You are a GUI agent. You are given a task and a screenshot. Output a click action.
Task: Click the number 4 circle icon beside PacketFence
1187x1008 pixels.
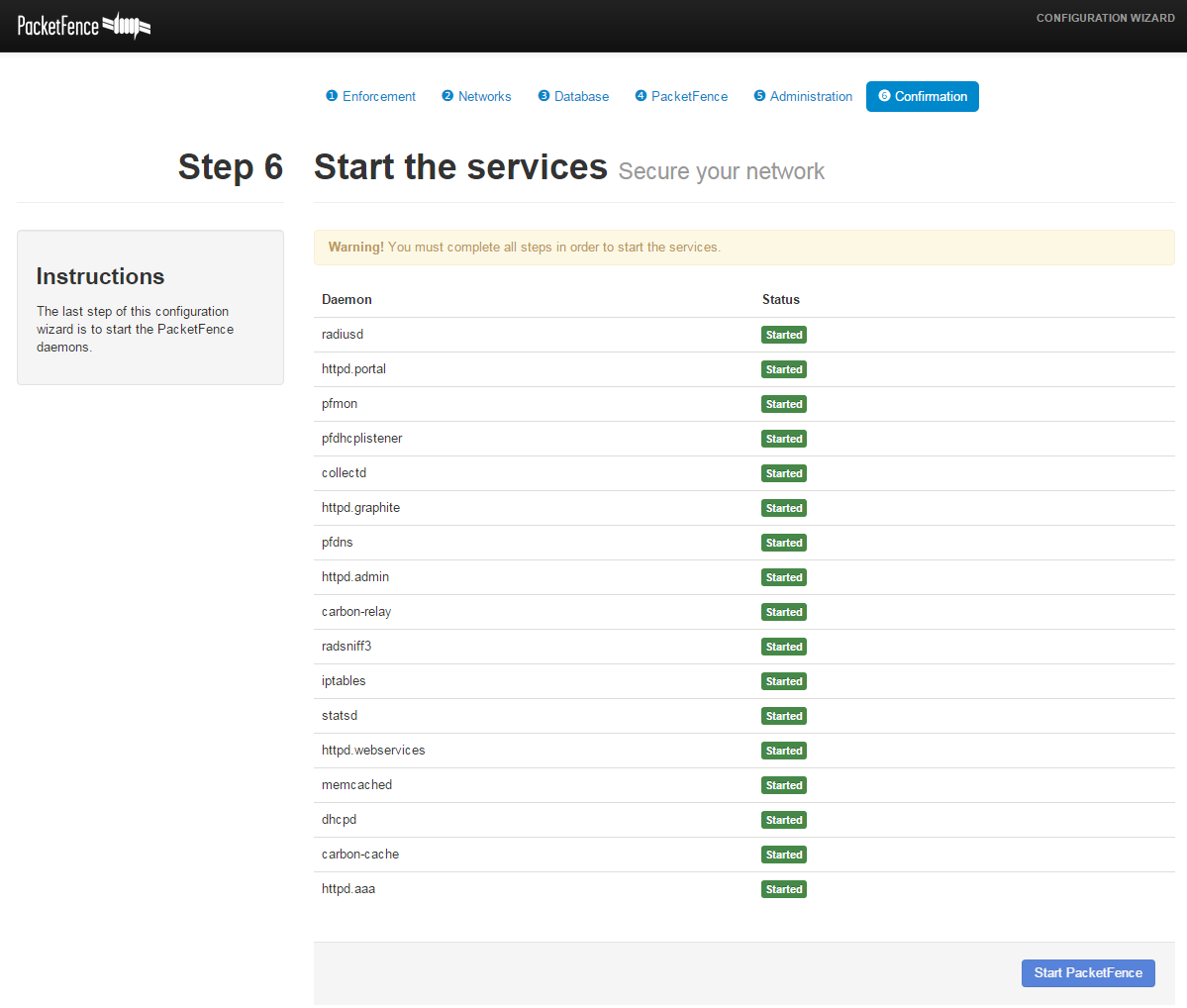[643, 96]
